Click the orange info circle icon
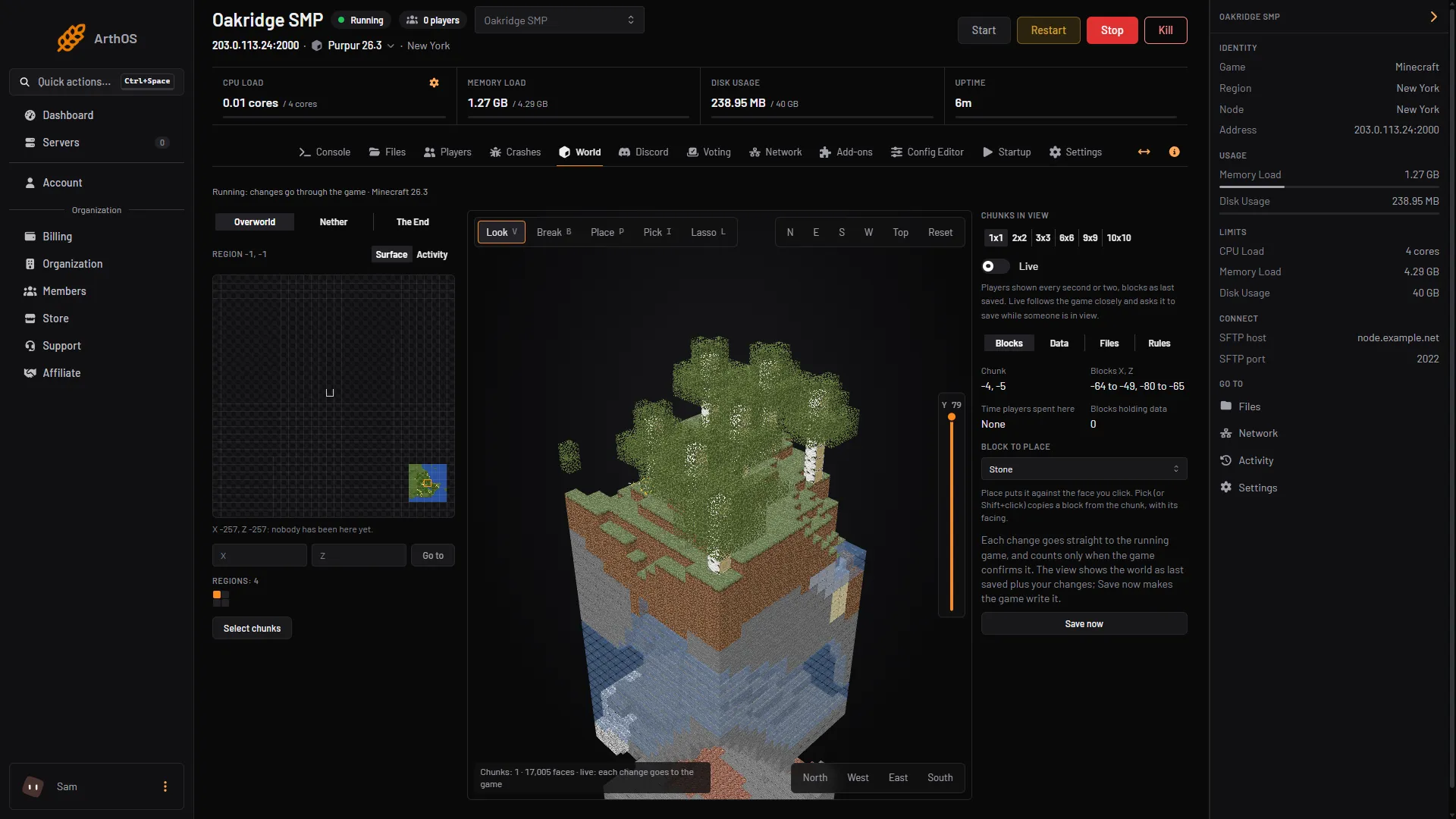The image size is (1456, 819). (1175, 152)
